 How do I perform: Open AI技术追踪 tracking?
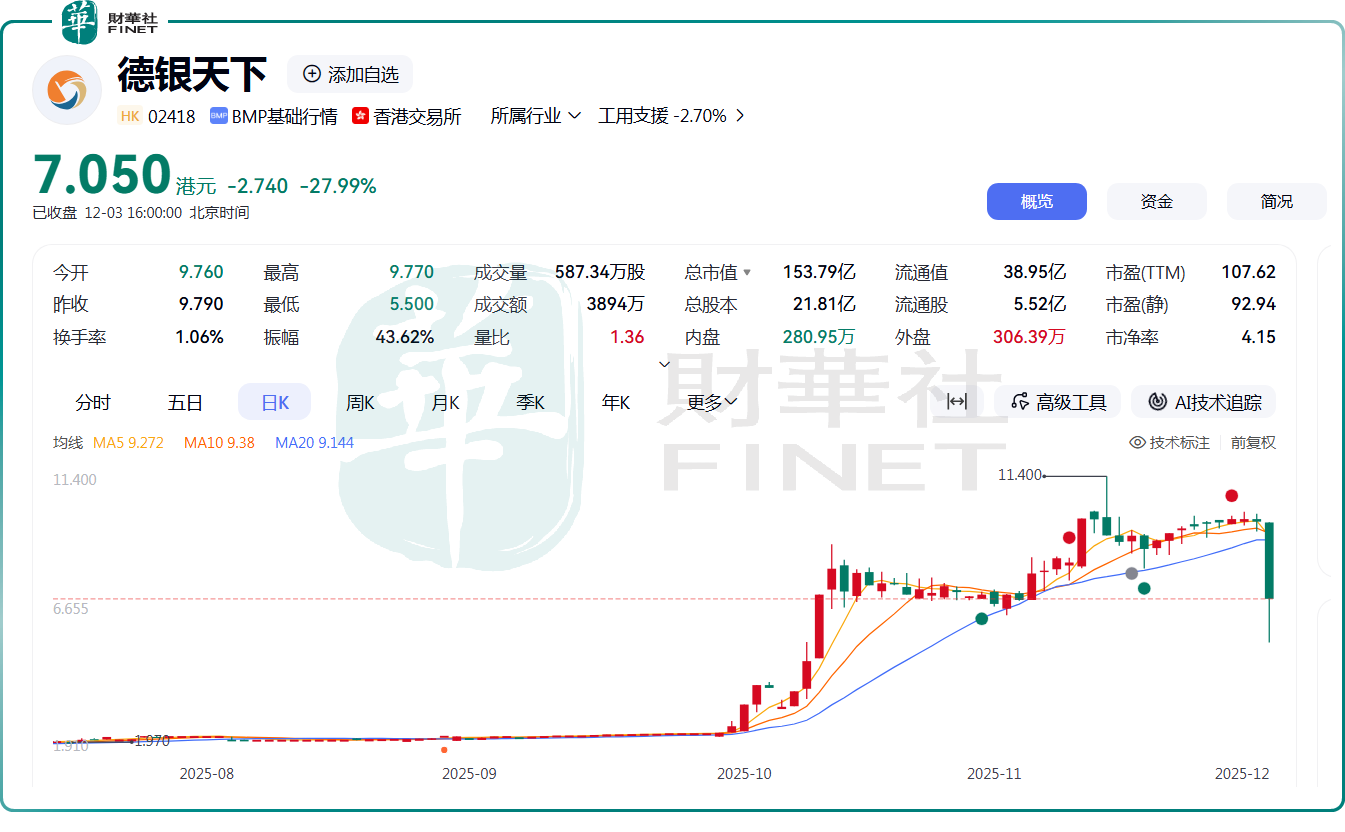pyautogui.click(x=1204, y=402)
